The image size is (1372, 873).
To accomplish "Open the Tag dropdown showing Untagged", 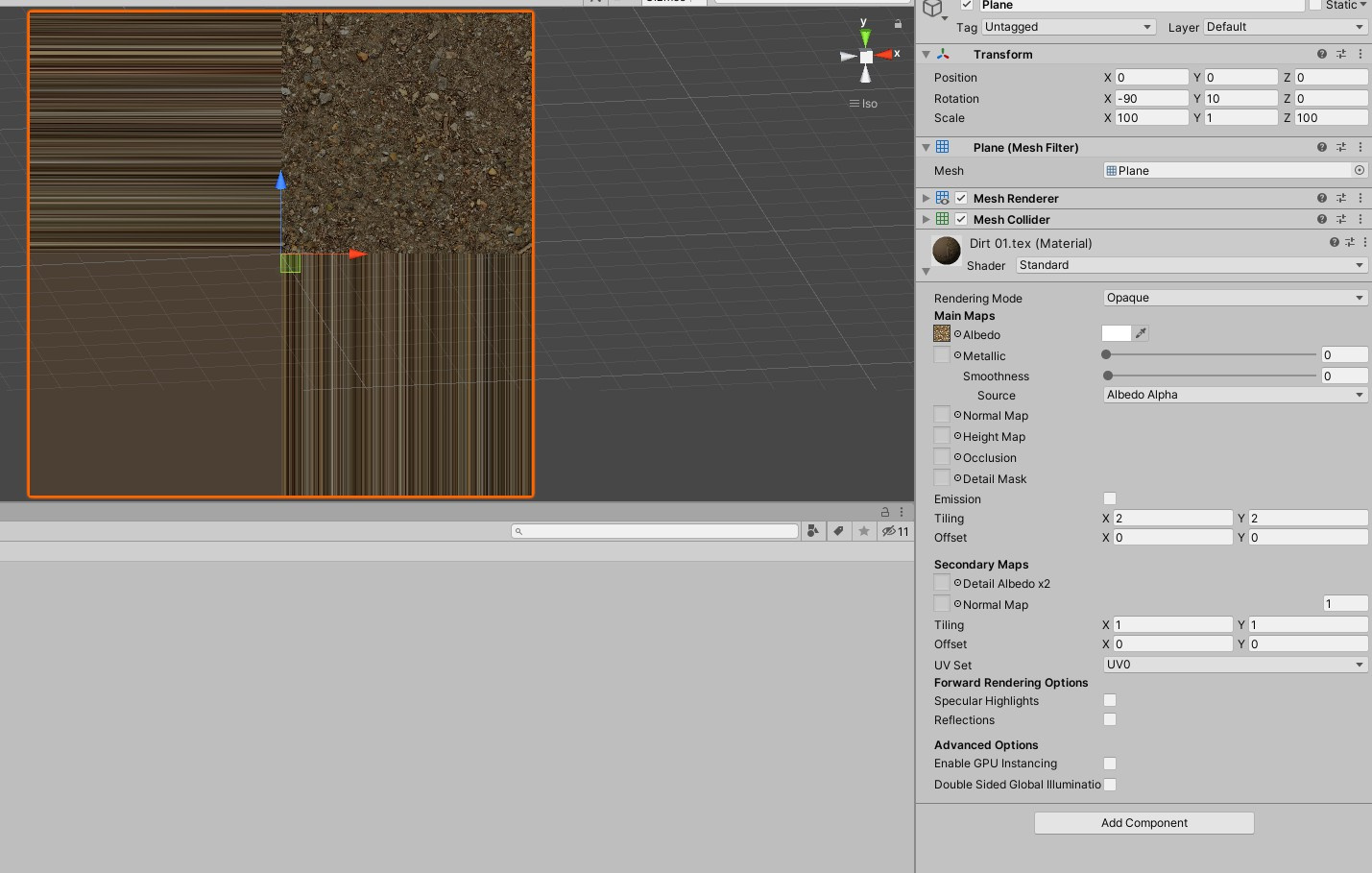I will (x=1069, y=27).
